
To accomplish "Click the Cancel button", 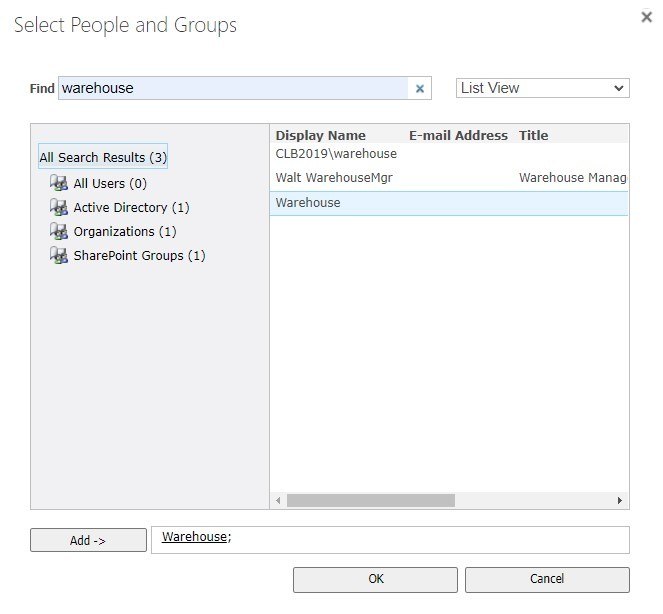I will click(547, 579).
